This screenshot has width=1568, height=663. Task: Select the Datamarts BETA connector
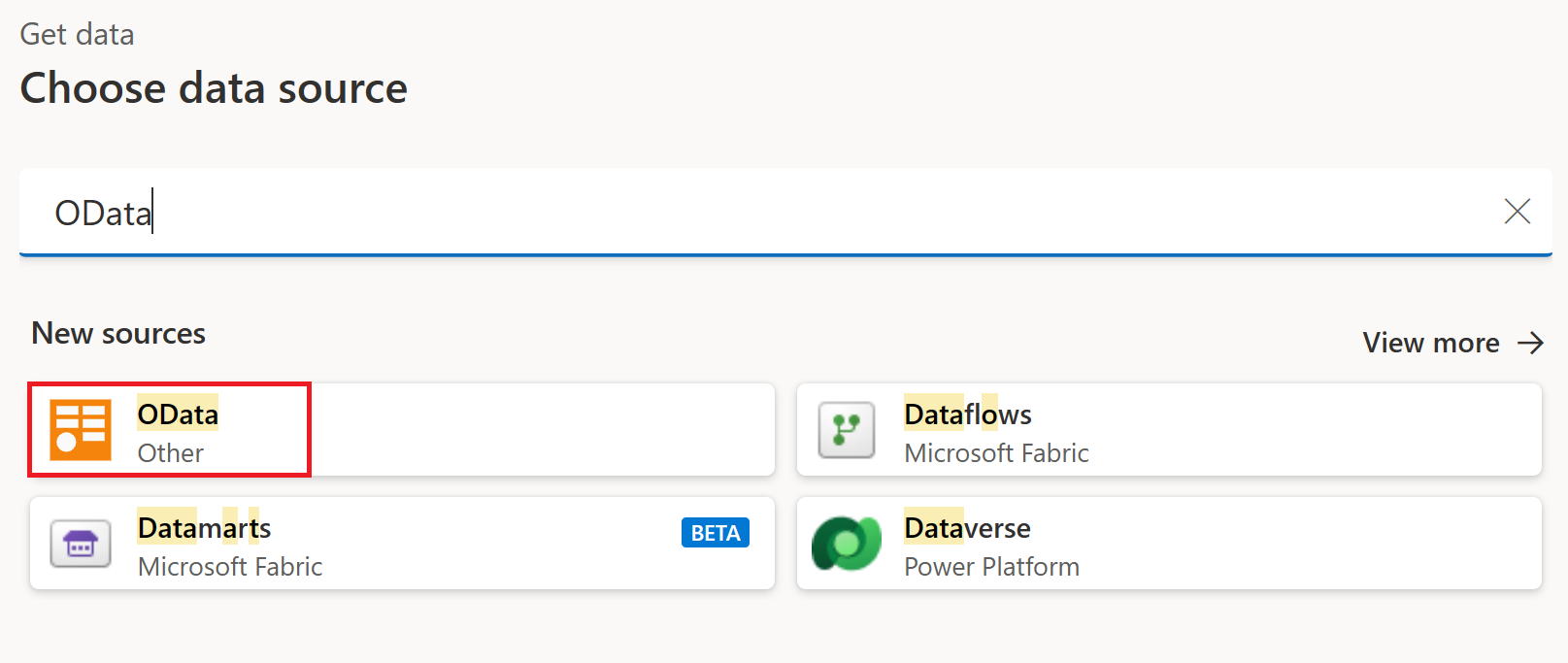coord(388,544)
